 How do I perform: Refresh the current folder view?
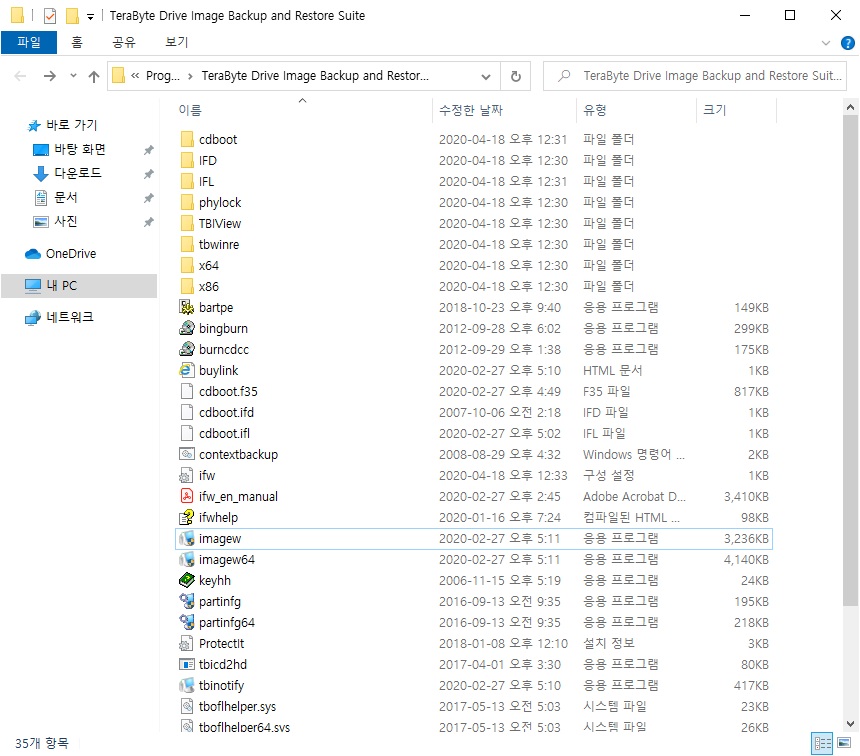coord(516,76)
